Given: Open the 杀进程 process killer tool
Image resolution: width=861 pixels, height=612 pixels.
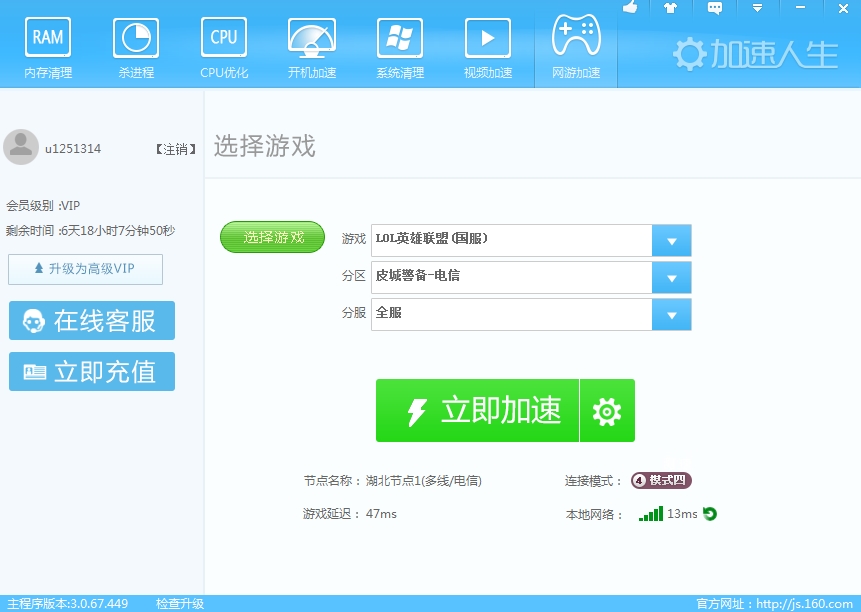Looking at the screenshot, I should (x=135, y=45).
